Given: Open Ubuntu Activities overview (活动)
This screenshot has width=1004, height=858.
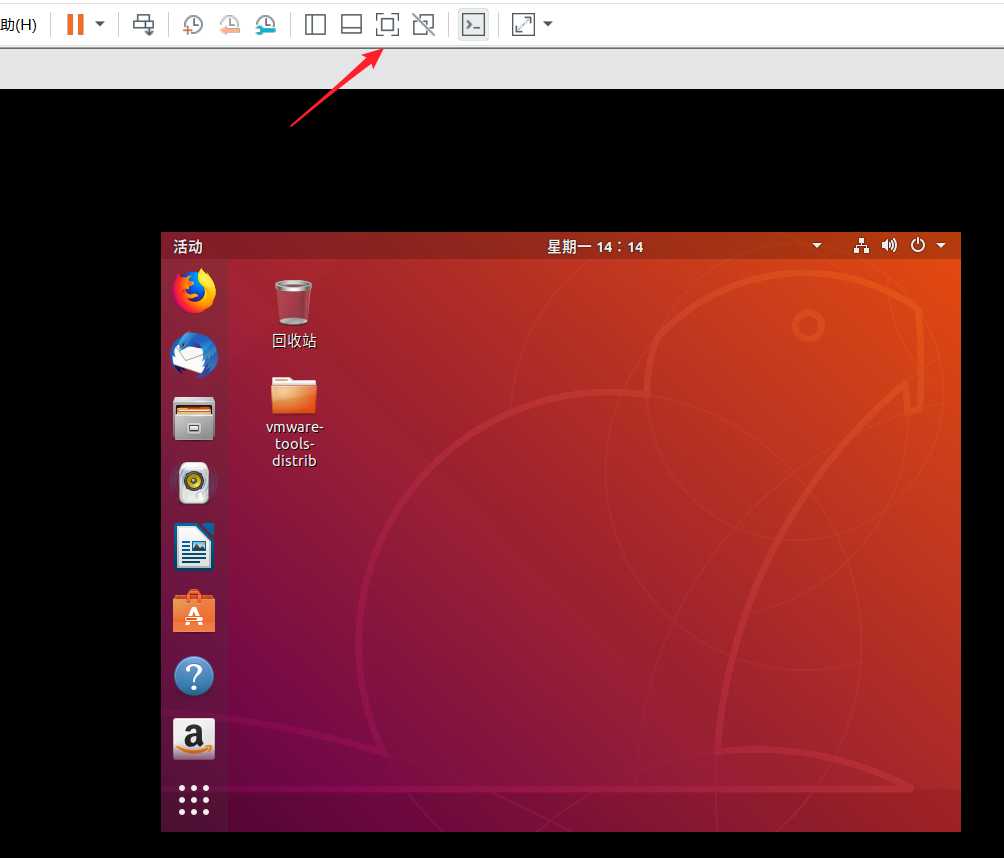Looking at the screenshot, I should (188, 247).
